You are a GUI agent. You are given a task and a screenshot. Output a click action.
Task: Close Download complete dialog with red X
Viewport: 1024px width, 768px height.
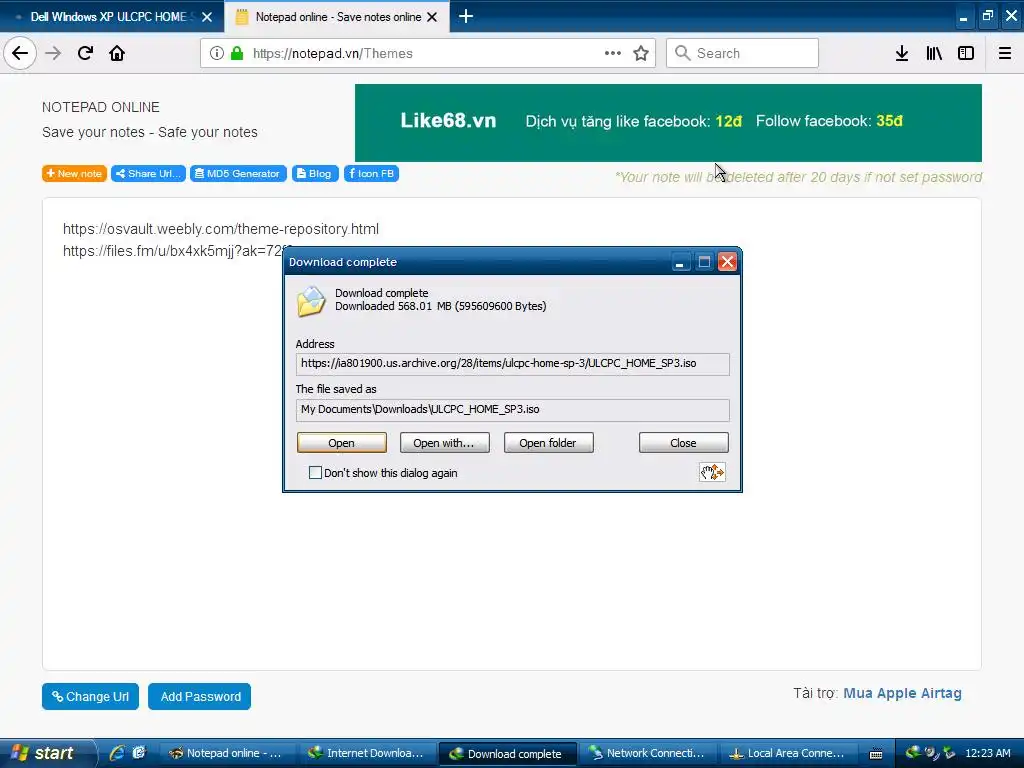coord(727,262)
